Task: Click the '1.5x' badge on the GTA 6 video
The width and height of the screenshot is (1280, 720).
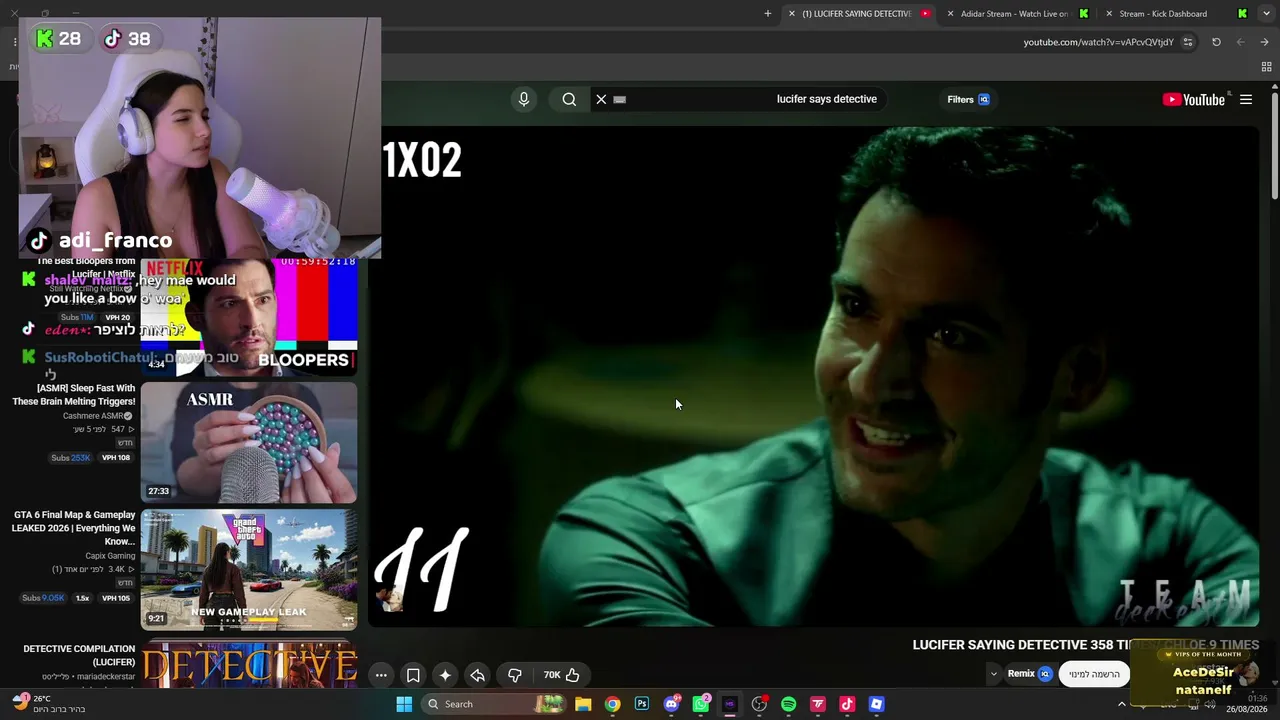Action: tap(82, 598)
